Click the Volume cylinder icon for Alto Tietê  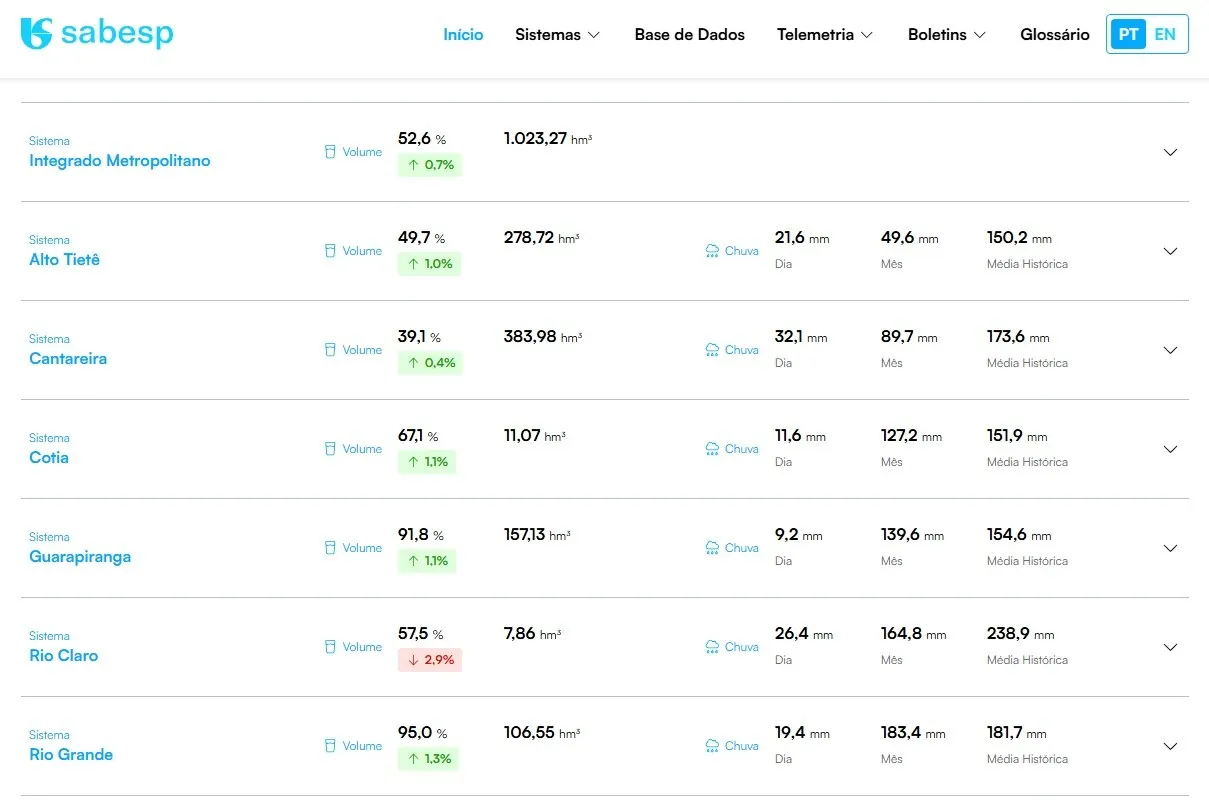[330, 251]
